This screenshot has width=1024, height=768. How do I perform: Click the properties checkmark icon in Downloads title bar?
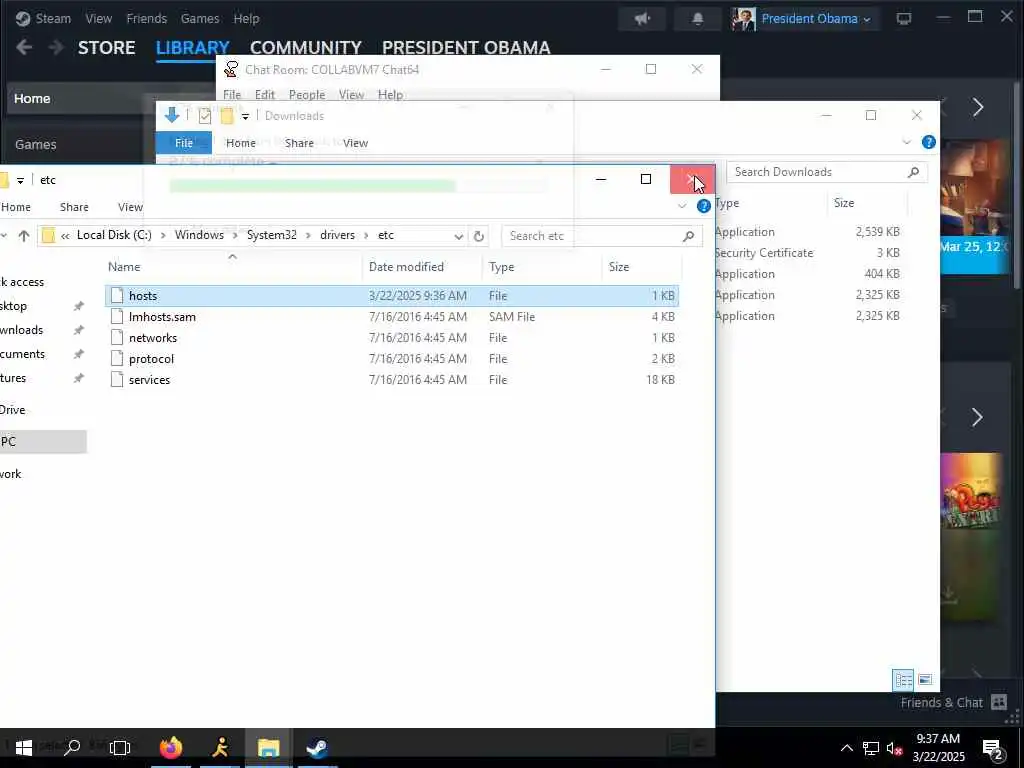[204, 116]
